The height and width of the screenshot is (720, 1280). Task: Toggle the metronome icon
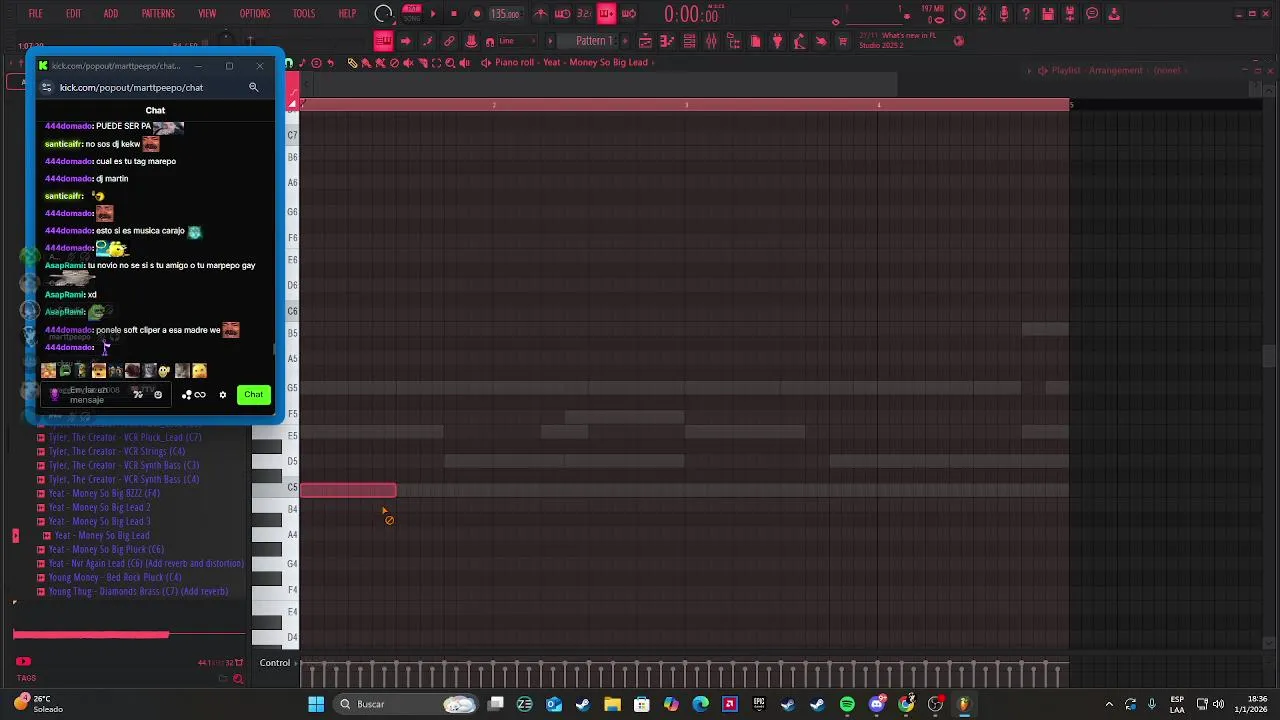[541, 14]
